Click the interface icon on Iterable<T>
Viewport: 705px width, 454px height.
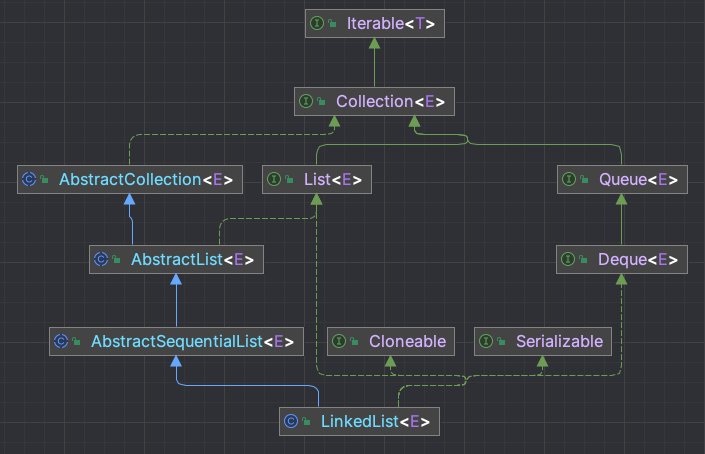tap(317, 23)
